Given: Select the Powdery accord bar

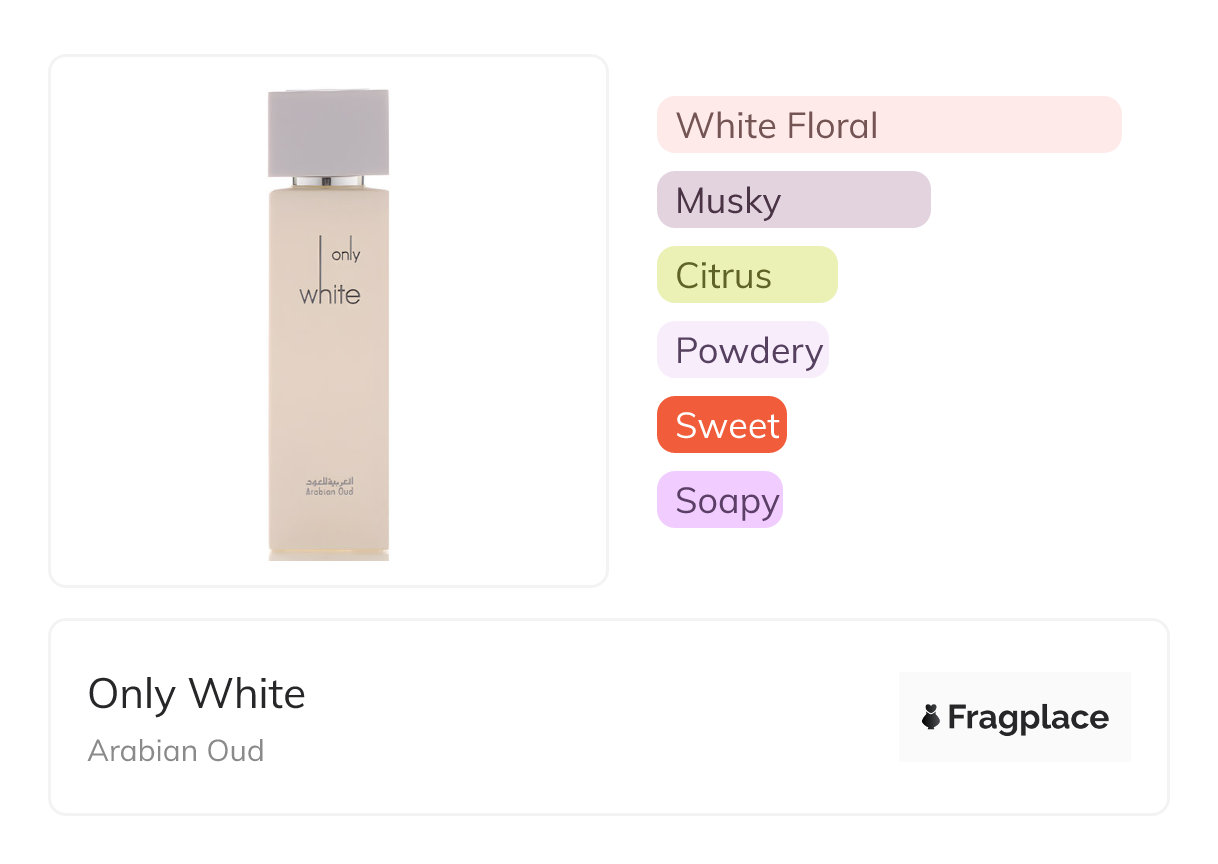Looking at the screenshot, I should [742, 350].
